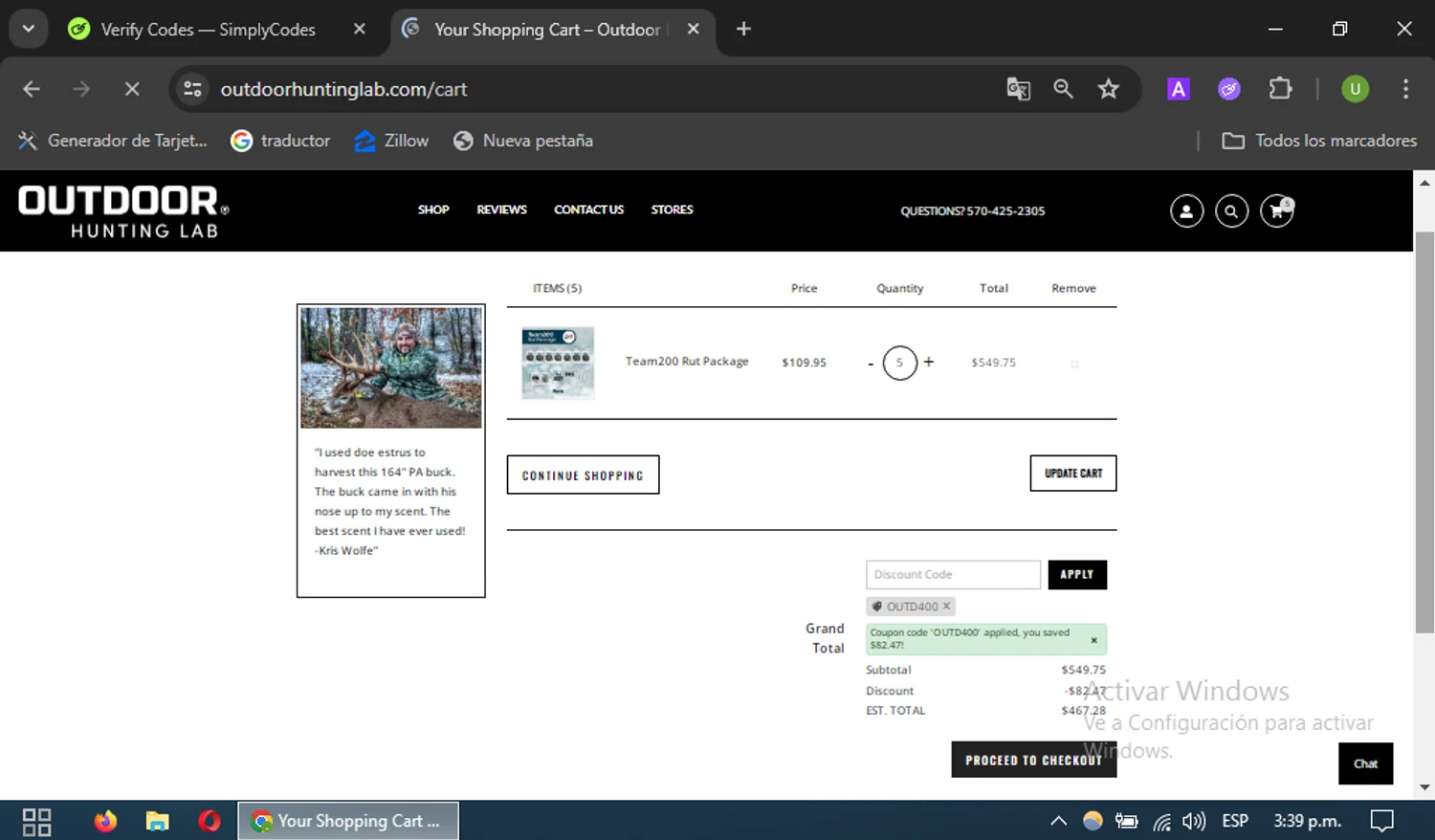This screenshot has height=840, width=1435.
Task: Click the quantity field showing 5
Action: coord(899,363)
